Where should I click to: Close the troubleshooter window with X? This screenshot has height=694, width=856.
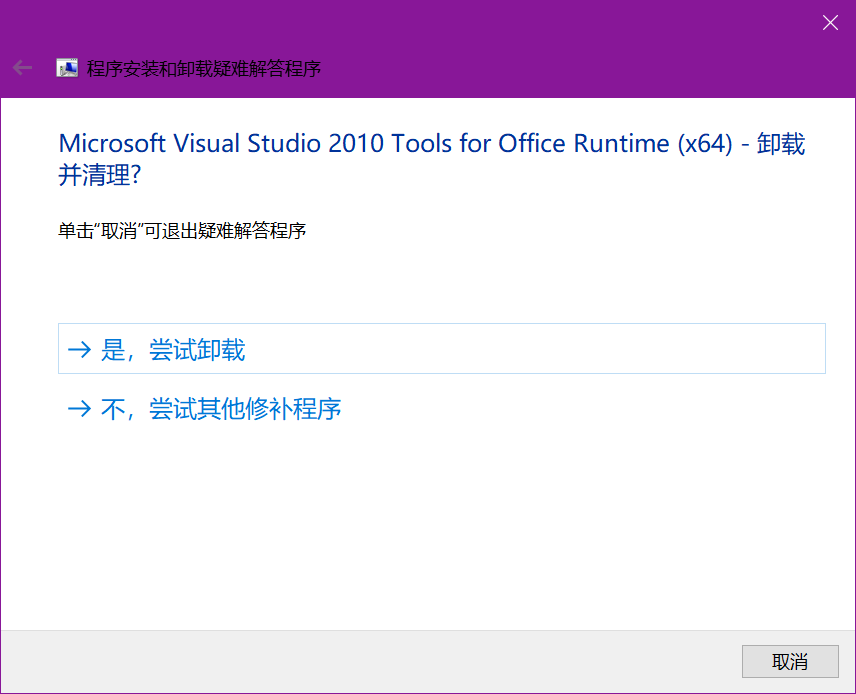tap(830, 23)
